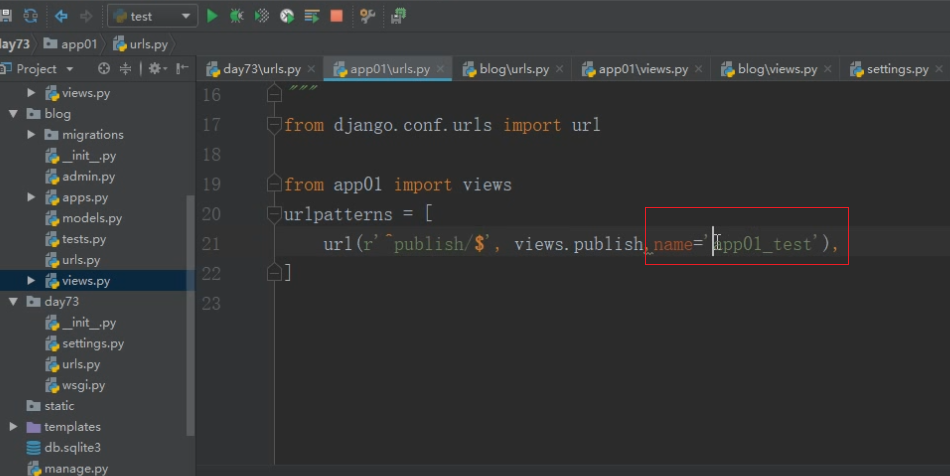Select settings.py in project tree
Image resolution: width=950 pixels, height=476 pixels.
click(x=85, y=343)
